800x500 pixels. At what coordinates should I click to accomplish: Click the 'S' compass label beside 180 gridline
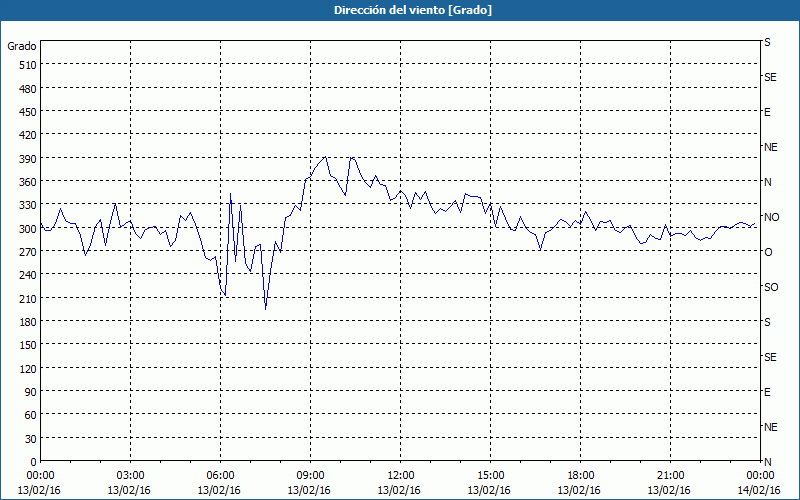tap(767, 322)
